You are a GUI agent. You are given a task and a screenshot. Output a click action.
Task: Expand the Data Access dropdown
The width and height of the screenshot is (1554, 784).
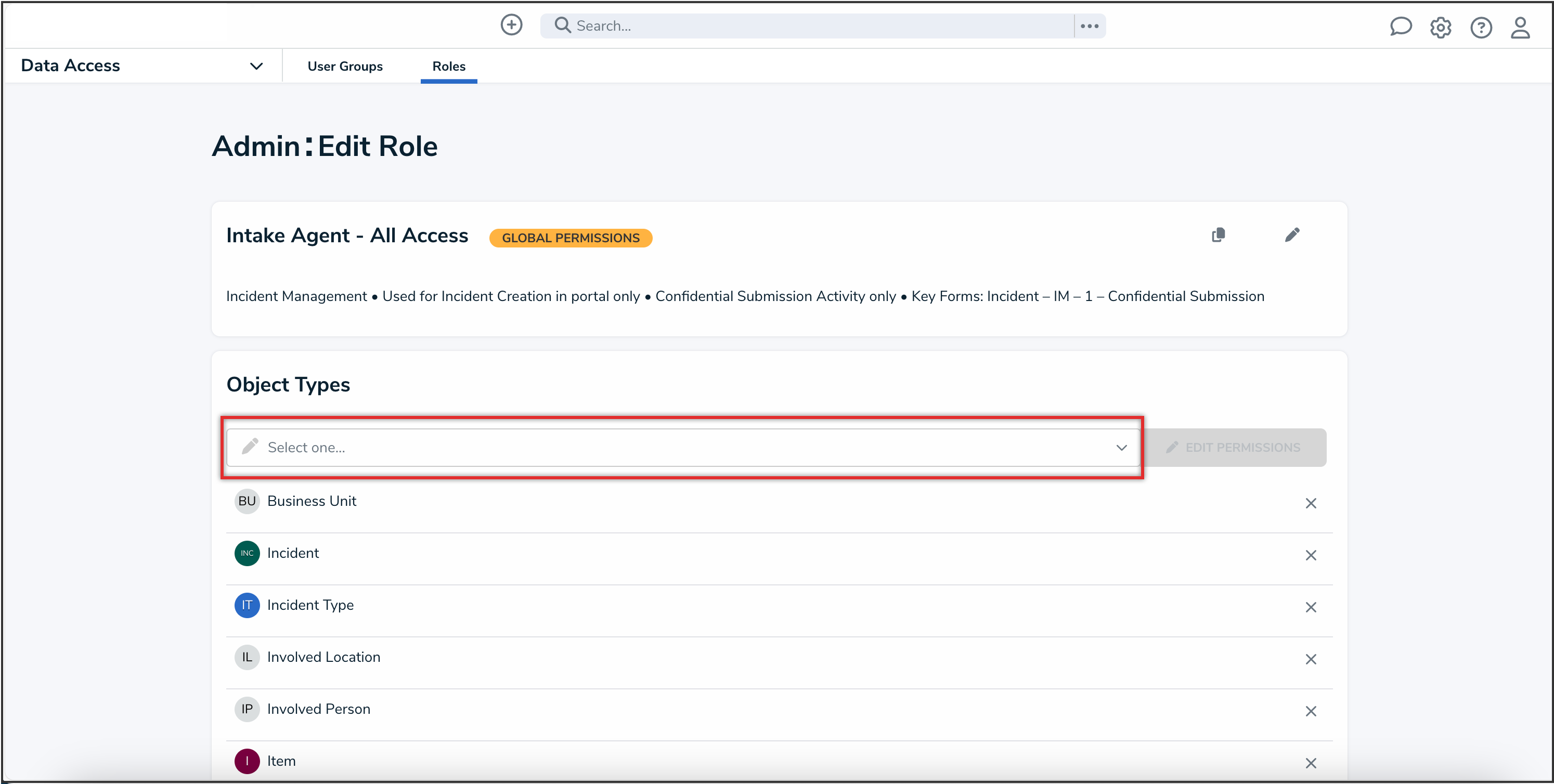point(256,66)
